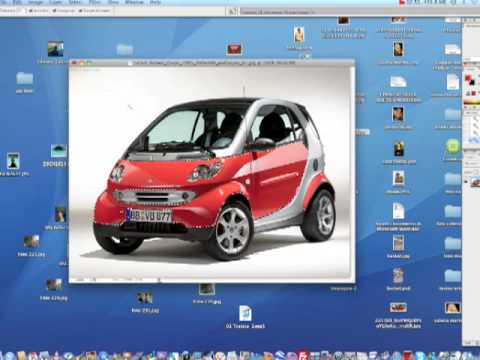Image resolution: width=480 pixels, height=360 pixels.
Task: Toggle the Sample All Layers checkbox
Action: (80, 11)
